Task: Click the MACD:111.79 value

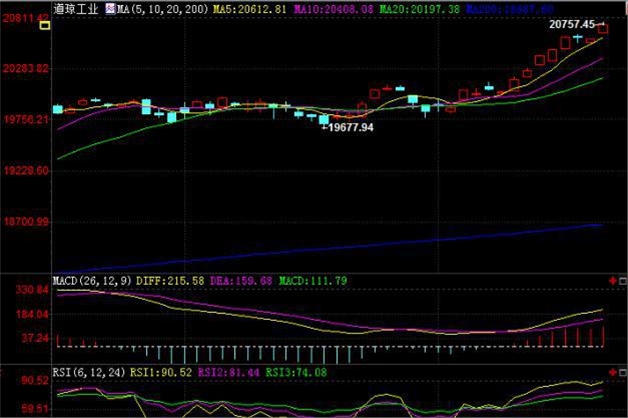Action: click(313, 281)
